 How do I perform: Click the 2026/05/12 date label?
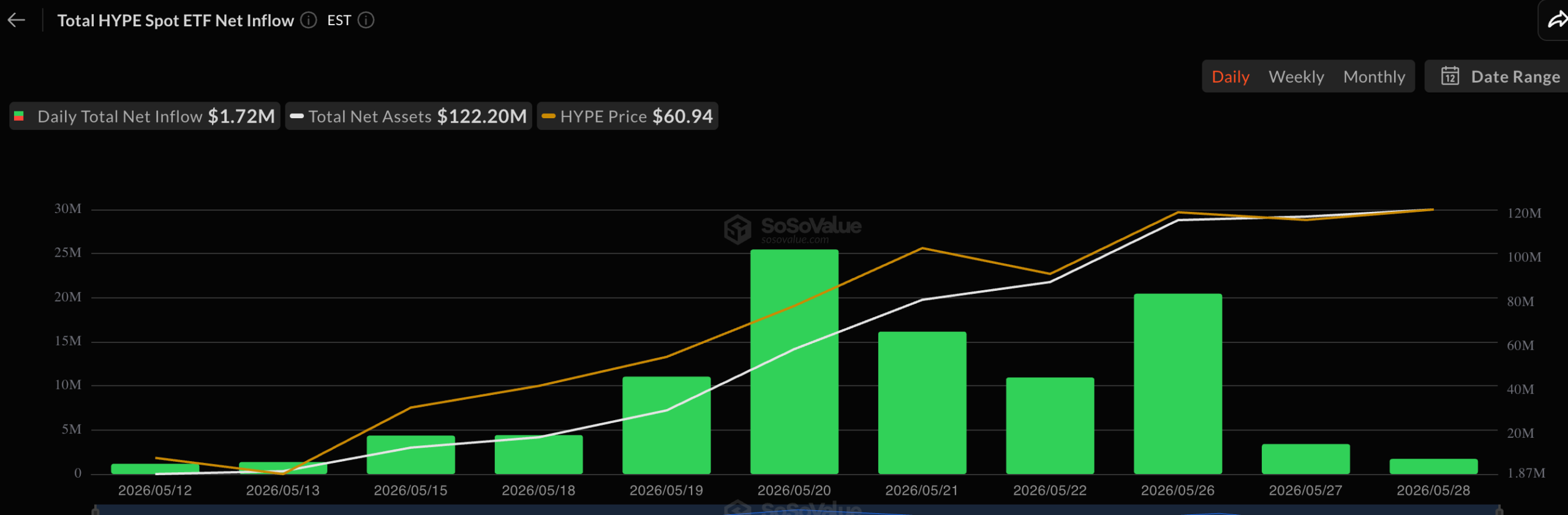click(x=155, y=491)
